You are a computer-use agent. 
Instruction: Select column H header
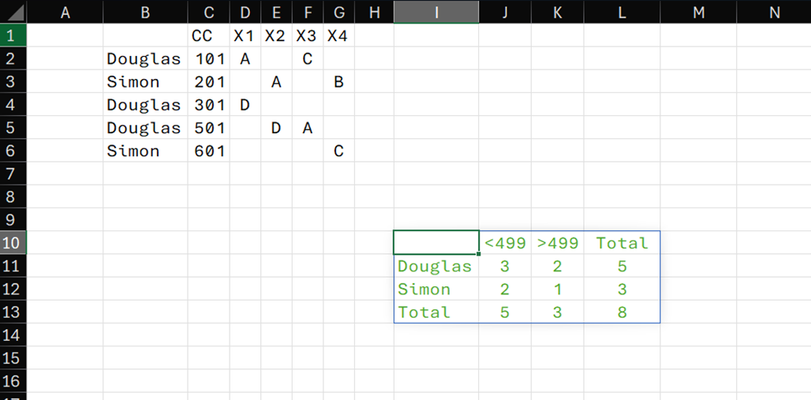[374, 11]
